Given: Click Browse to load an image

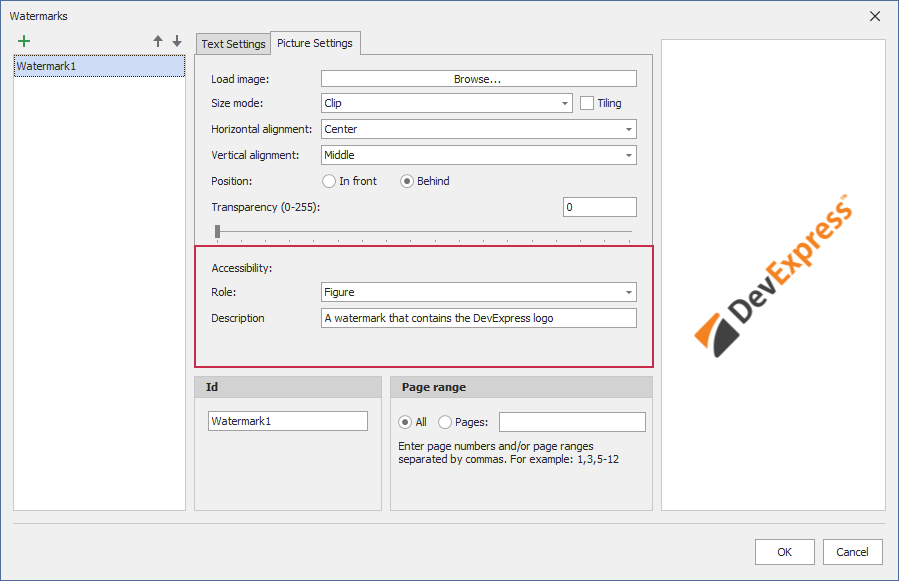Looking at the screenshot, I should point(478,78).
